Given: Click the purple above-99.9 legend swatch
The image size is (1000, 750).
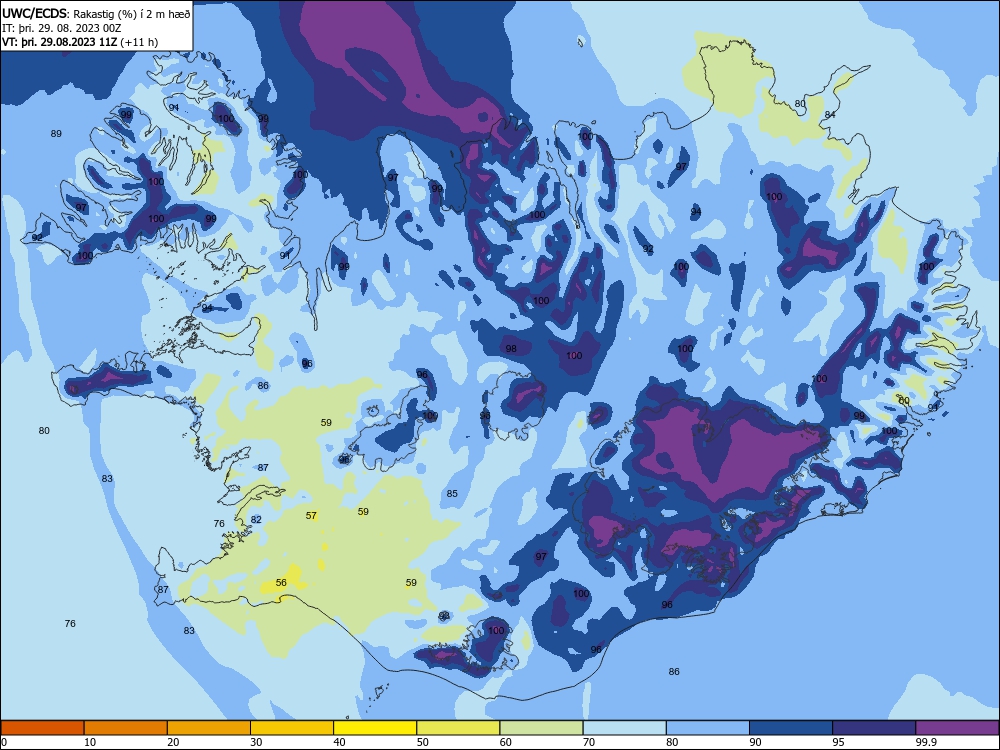Looking at the screenshot, I should point(957,728).
